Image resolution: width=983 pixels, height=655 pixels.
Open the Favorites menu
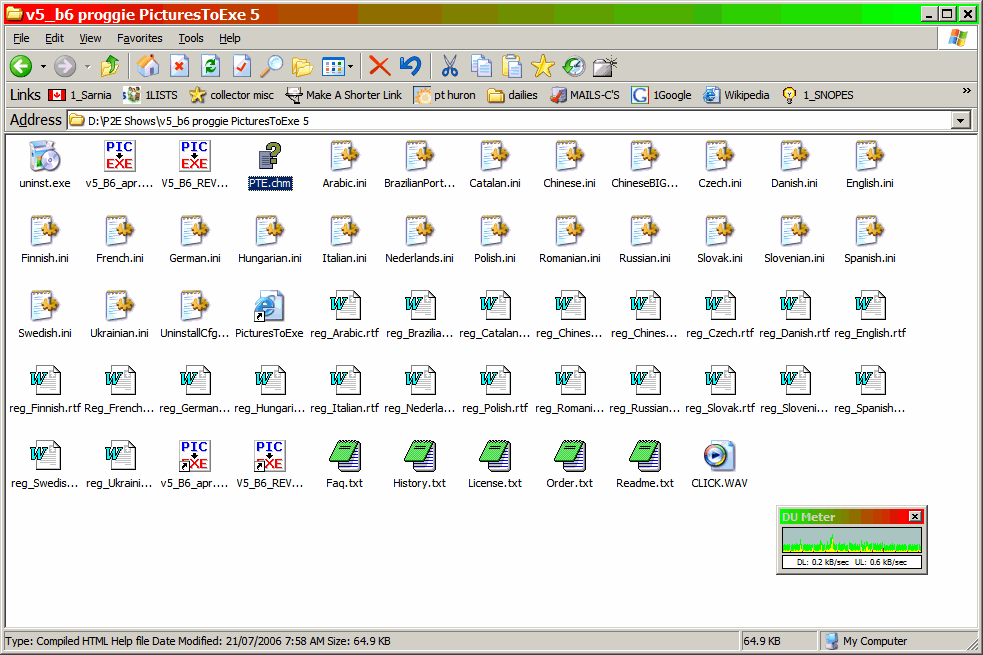[x=140, y=38]
